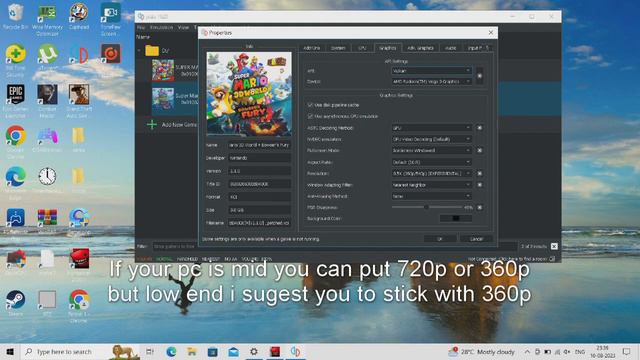Reset FSR Sharpness to default

(480, 207)
